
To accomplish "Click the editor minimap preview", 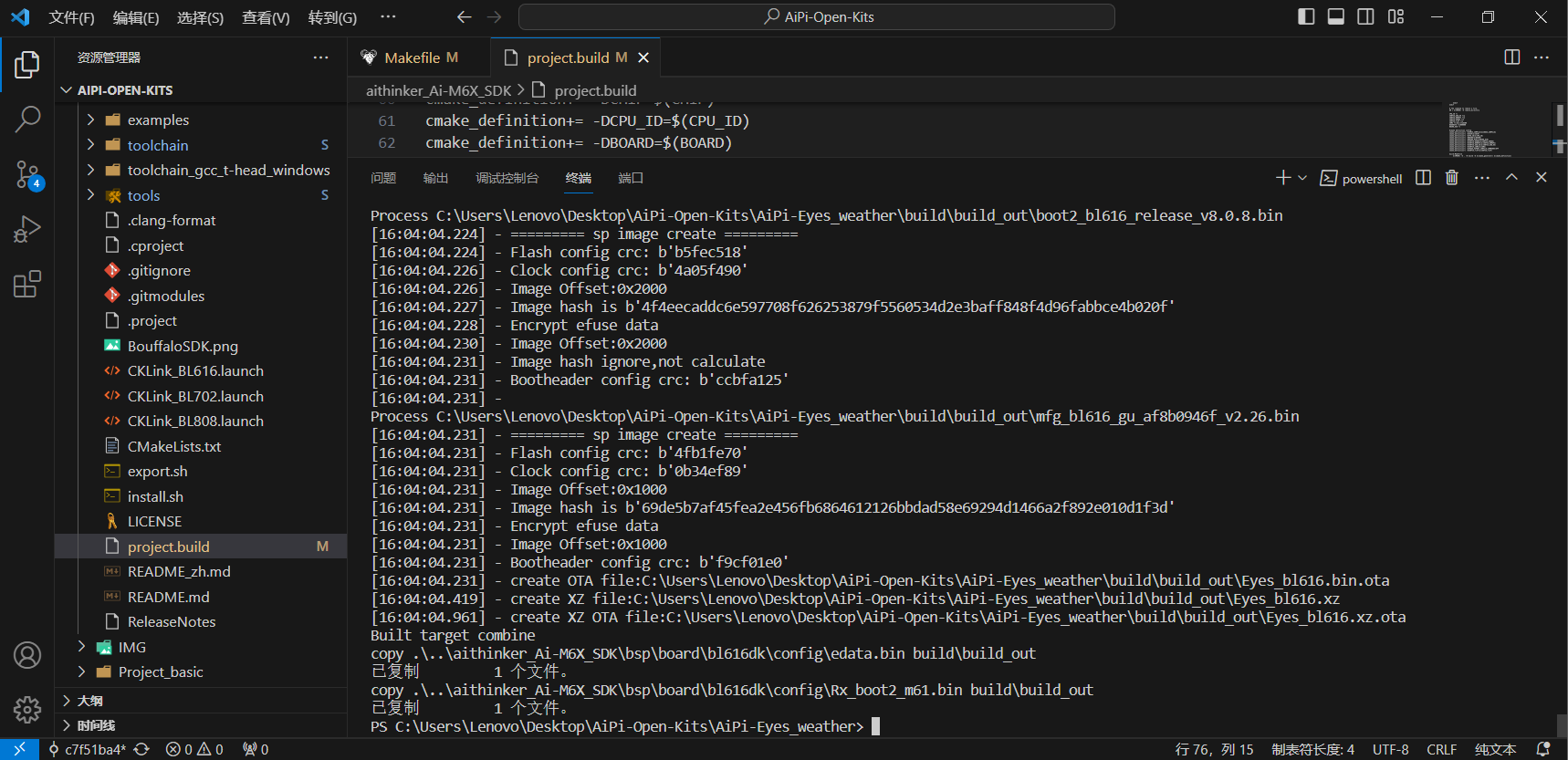I will click(x=1498, y=130).
